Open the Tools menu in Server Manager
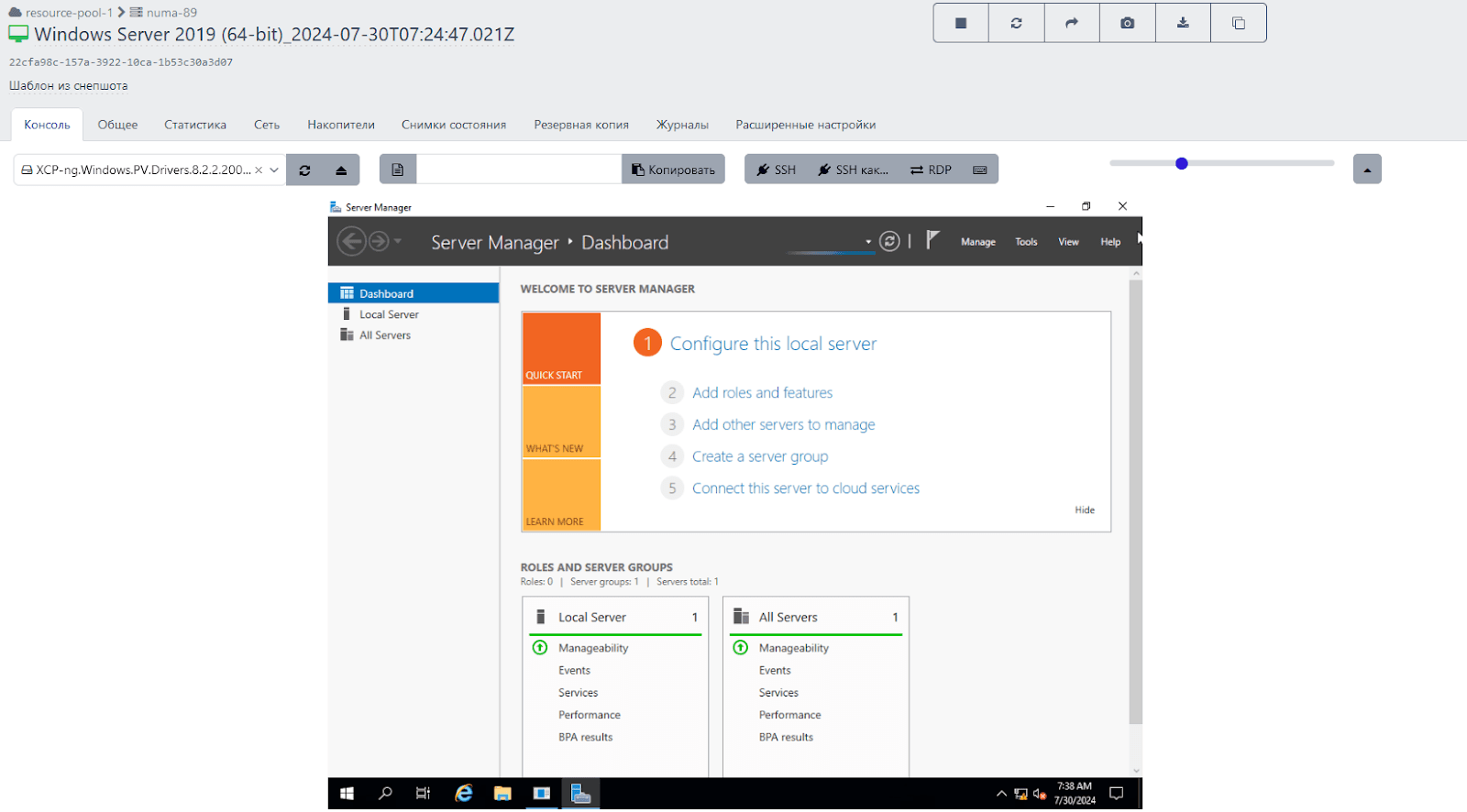Image resolution: width=1467 pixels, height=812 pixels. click(x=1026, y=242)
